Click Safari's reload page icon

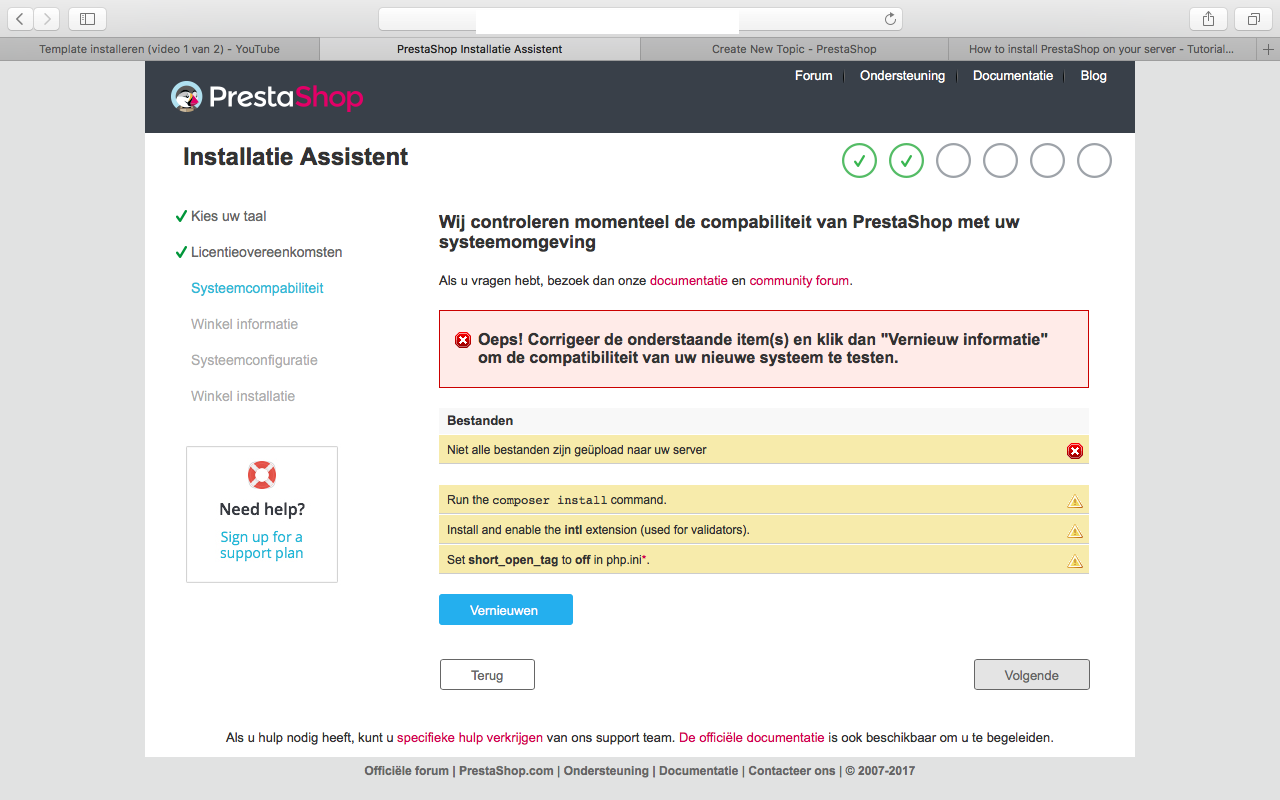pos(890,19)
